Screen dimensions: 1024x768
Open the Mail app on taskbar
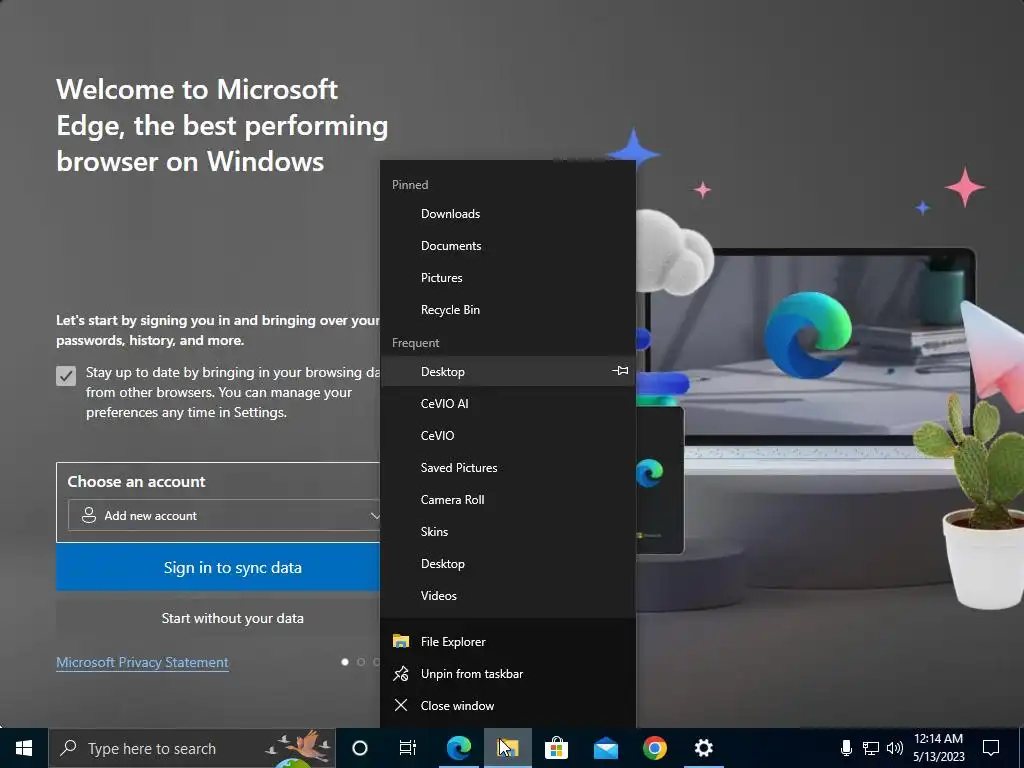(605, 748)
